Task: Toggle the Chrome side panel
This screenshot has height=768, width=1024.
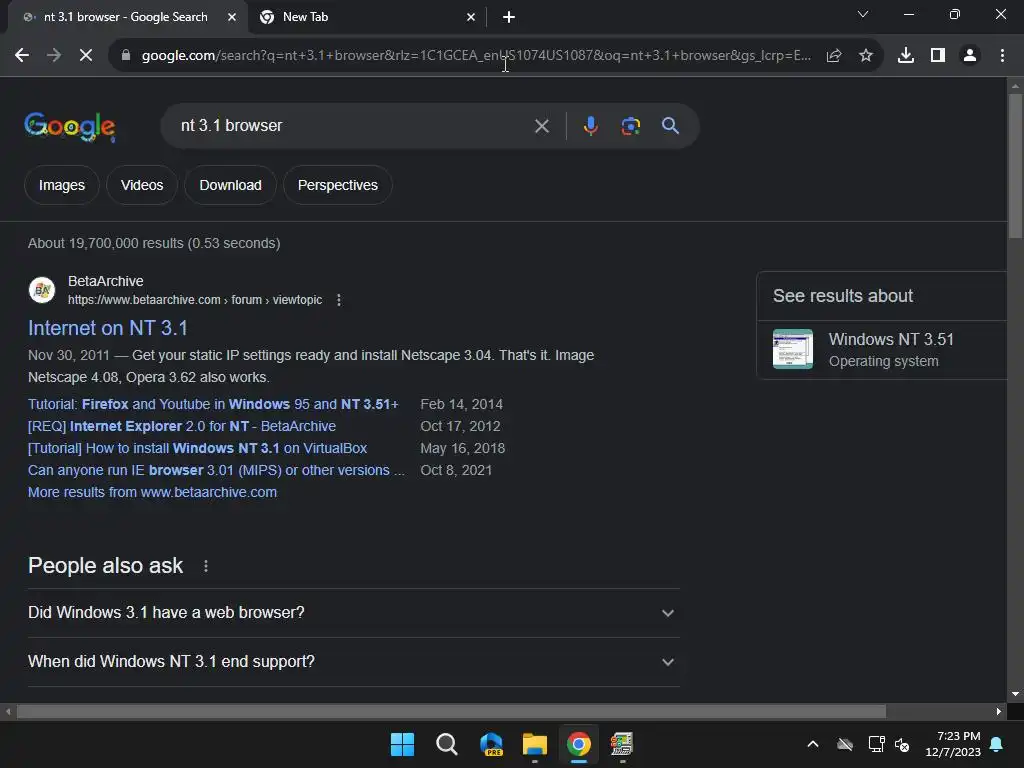Action: pos(938,56)
